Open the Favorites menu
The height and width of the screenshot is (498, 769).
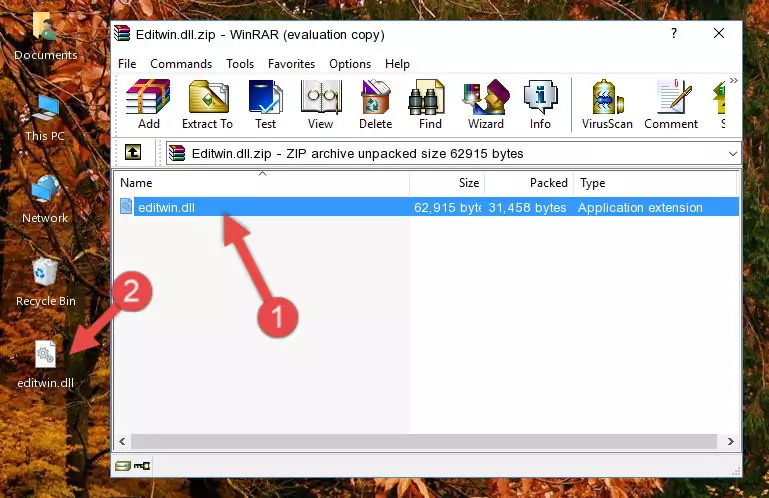click(291, 64)
